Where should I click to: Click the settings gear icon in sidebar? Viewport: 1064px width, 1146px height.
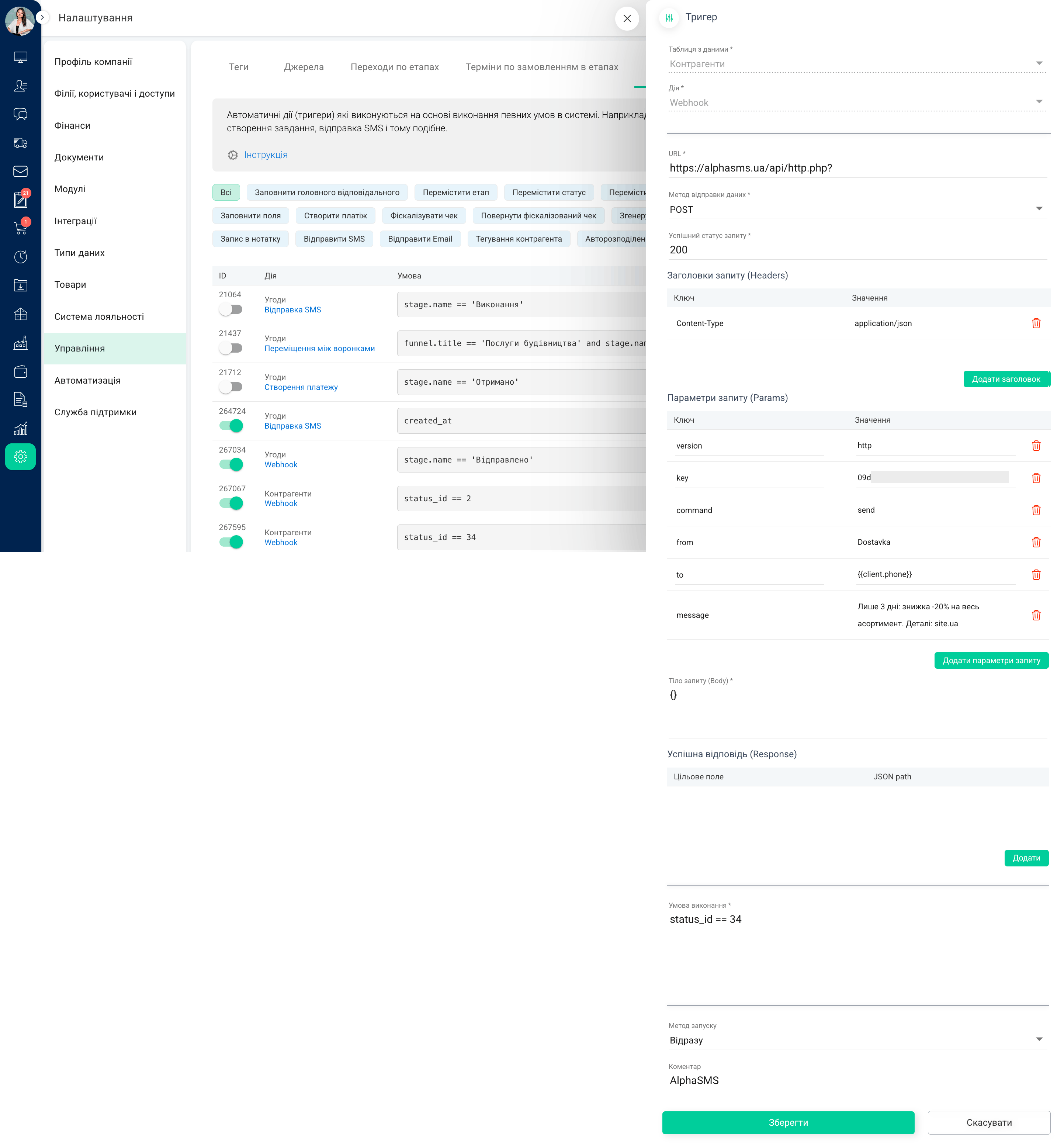(x=21, y=457)
